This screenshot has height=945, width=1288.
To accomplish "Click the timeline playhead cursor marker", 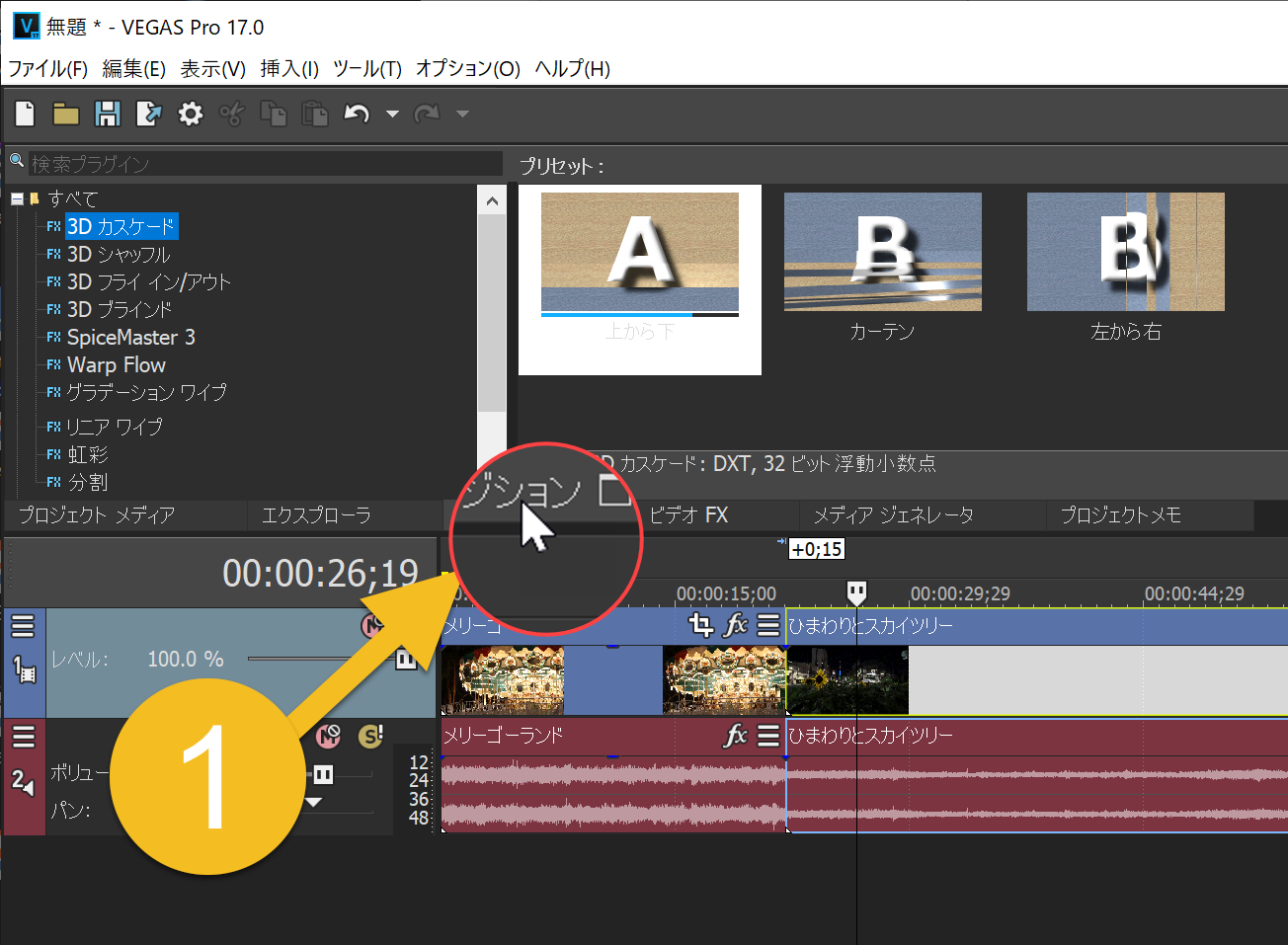I will (856, 592).
